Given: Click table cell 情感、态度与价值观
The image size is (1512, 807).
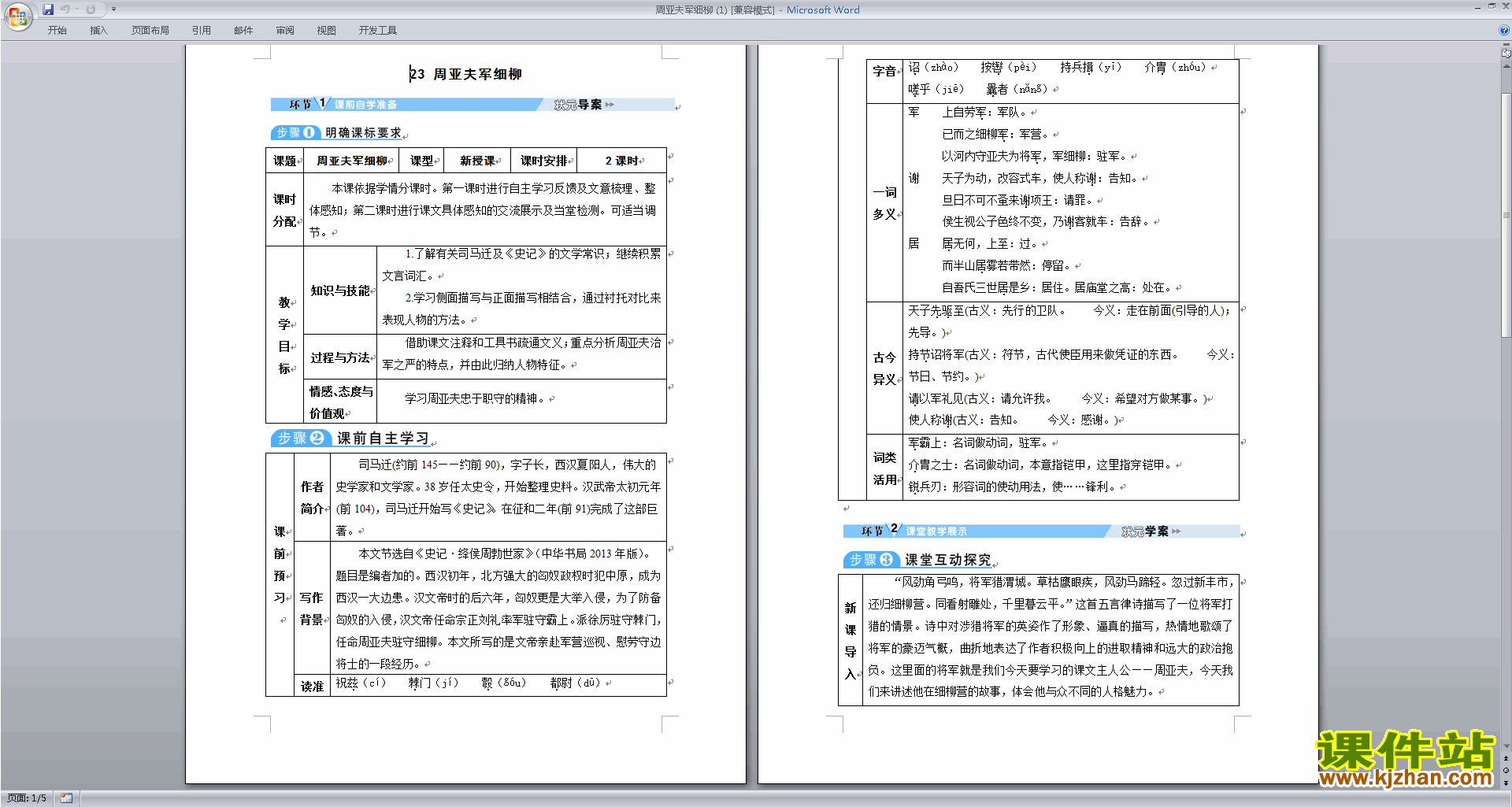Looking at the screenshot, I should [x=340, y=402].
